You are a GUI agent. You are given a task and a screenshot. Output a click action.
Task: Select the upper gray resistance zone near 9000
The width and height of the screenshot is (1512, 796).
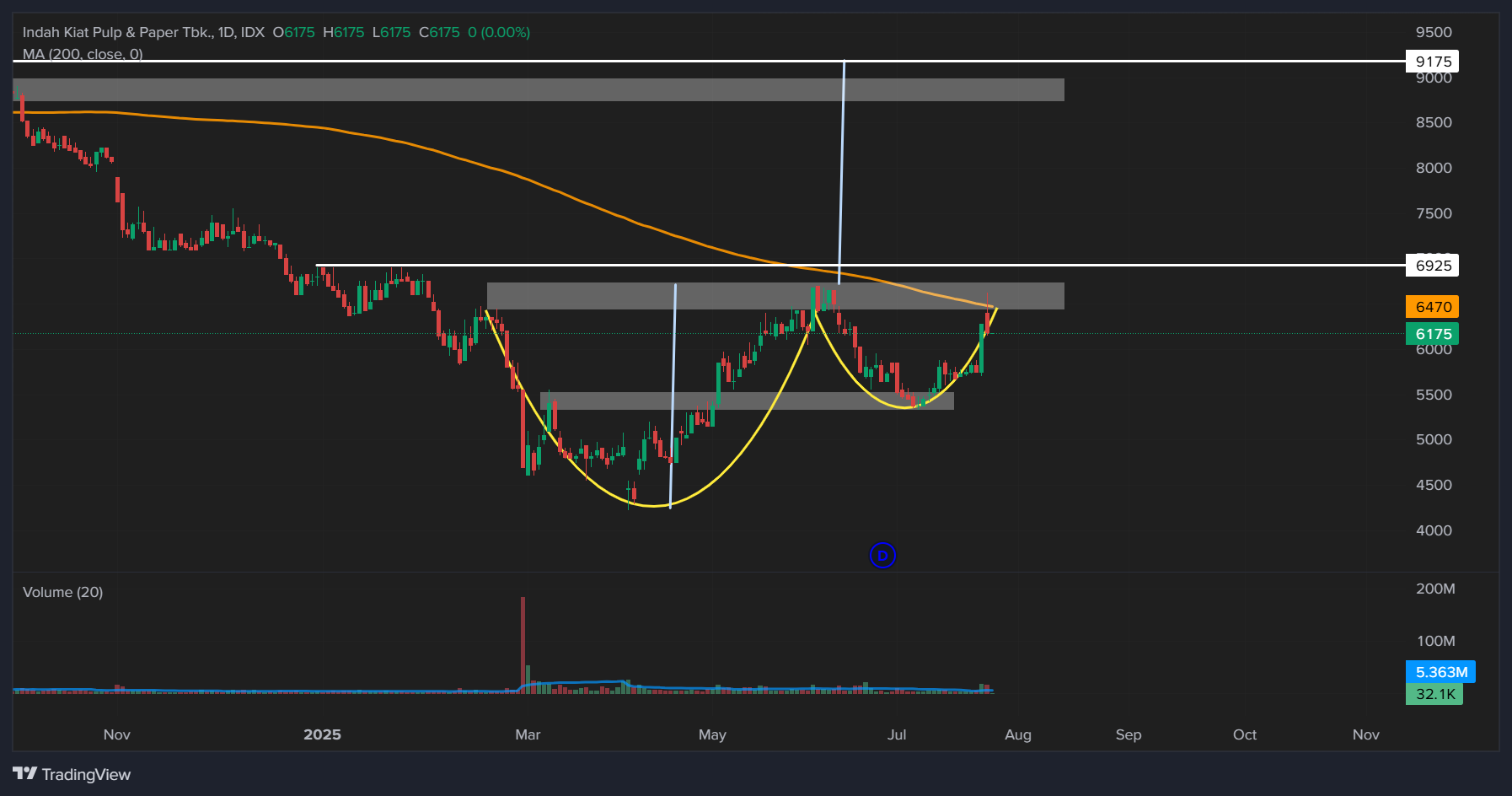539,89
